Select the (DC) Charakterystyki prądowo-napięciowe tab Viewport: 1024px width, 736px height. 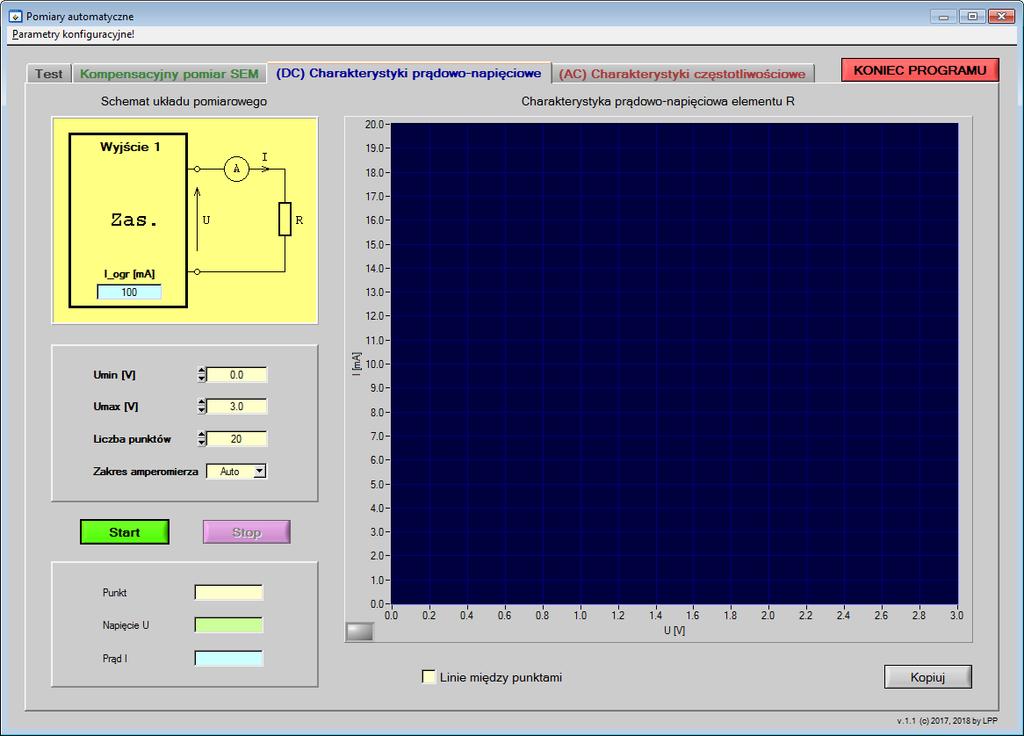point(409,73)
